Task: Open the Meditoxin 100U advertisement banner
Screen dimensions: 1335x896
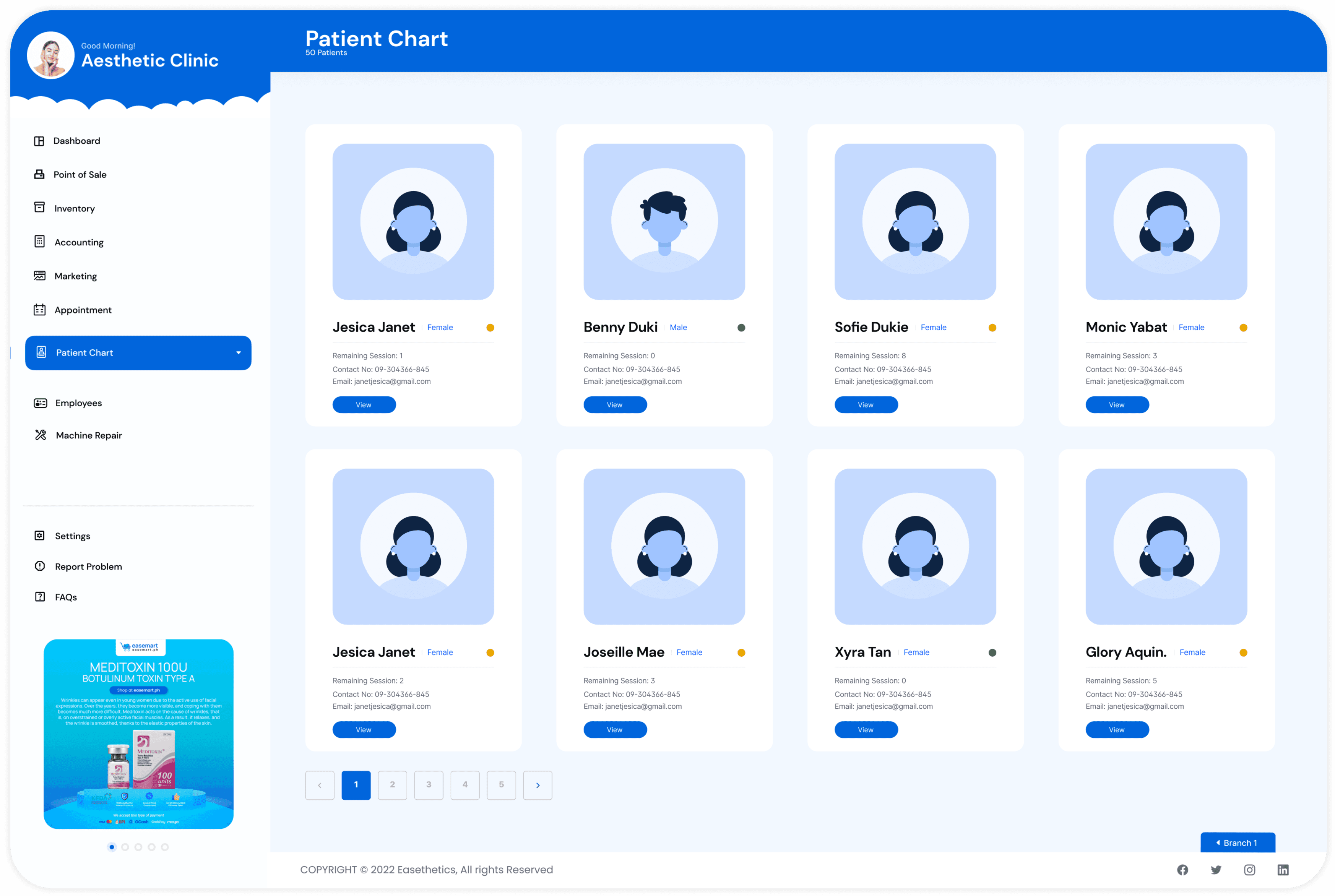Action: 138,734
